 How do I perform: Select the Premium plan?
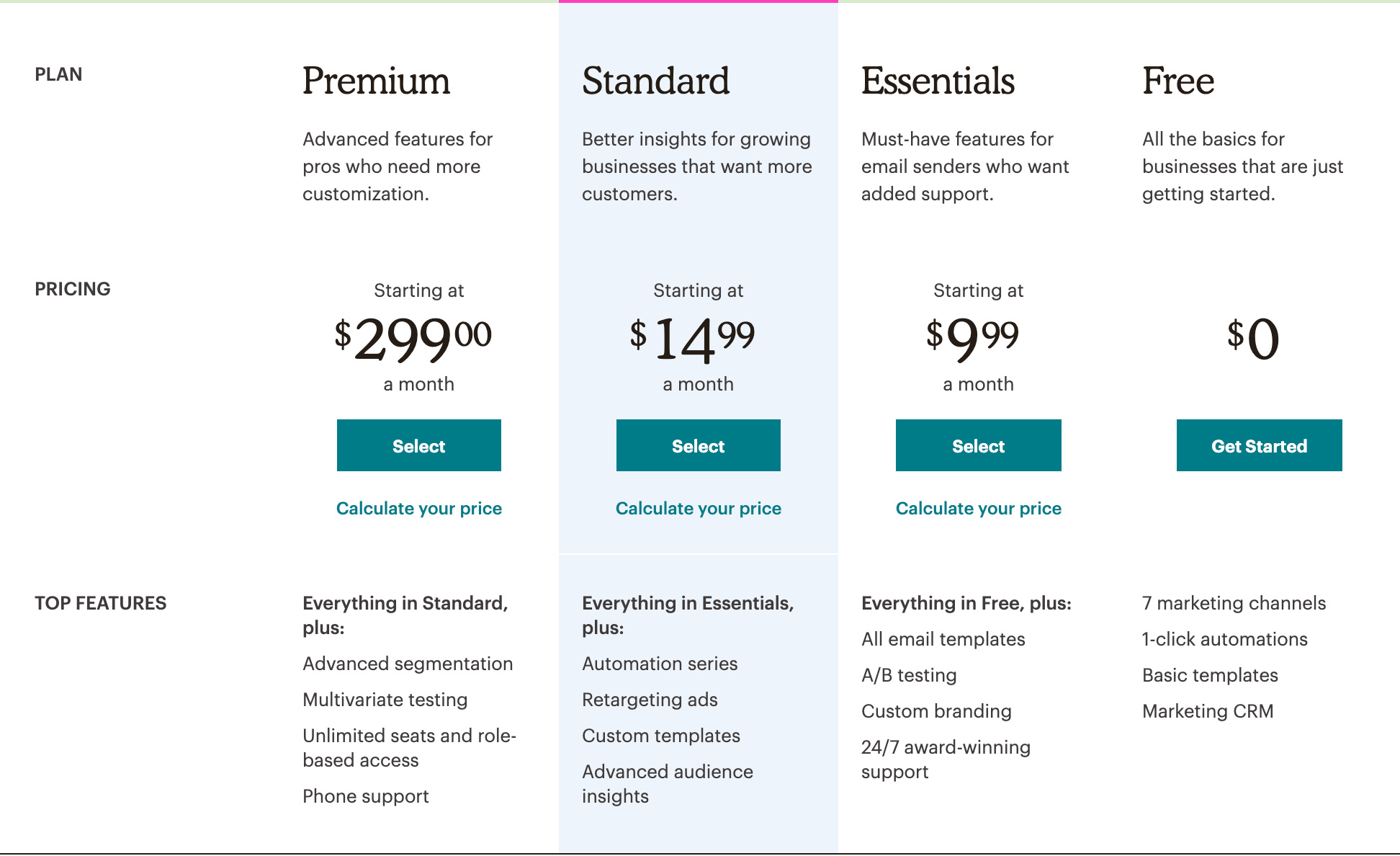pyautogui.click(x=418, y=445)
